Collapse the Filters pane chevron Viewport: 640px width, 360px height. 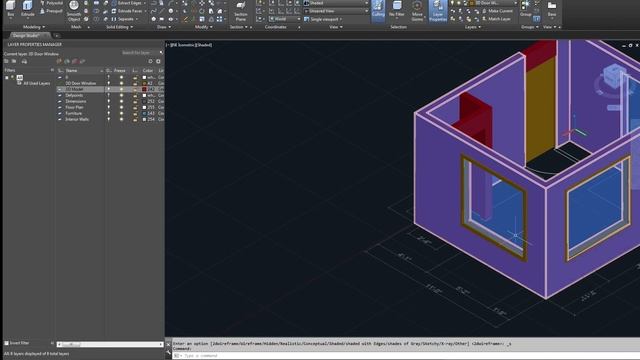(x=52, y=70)
